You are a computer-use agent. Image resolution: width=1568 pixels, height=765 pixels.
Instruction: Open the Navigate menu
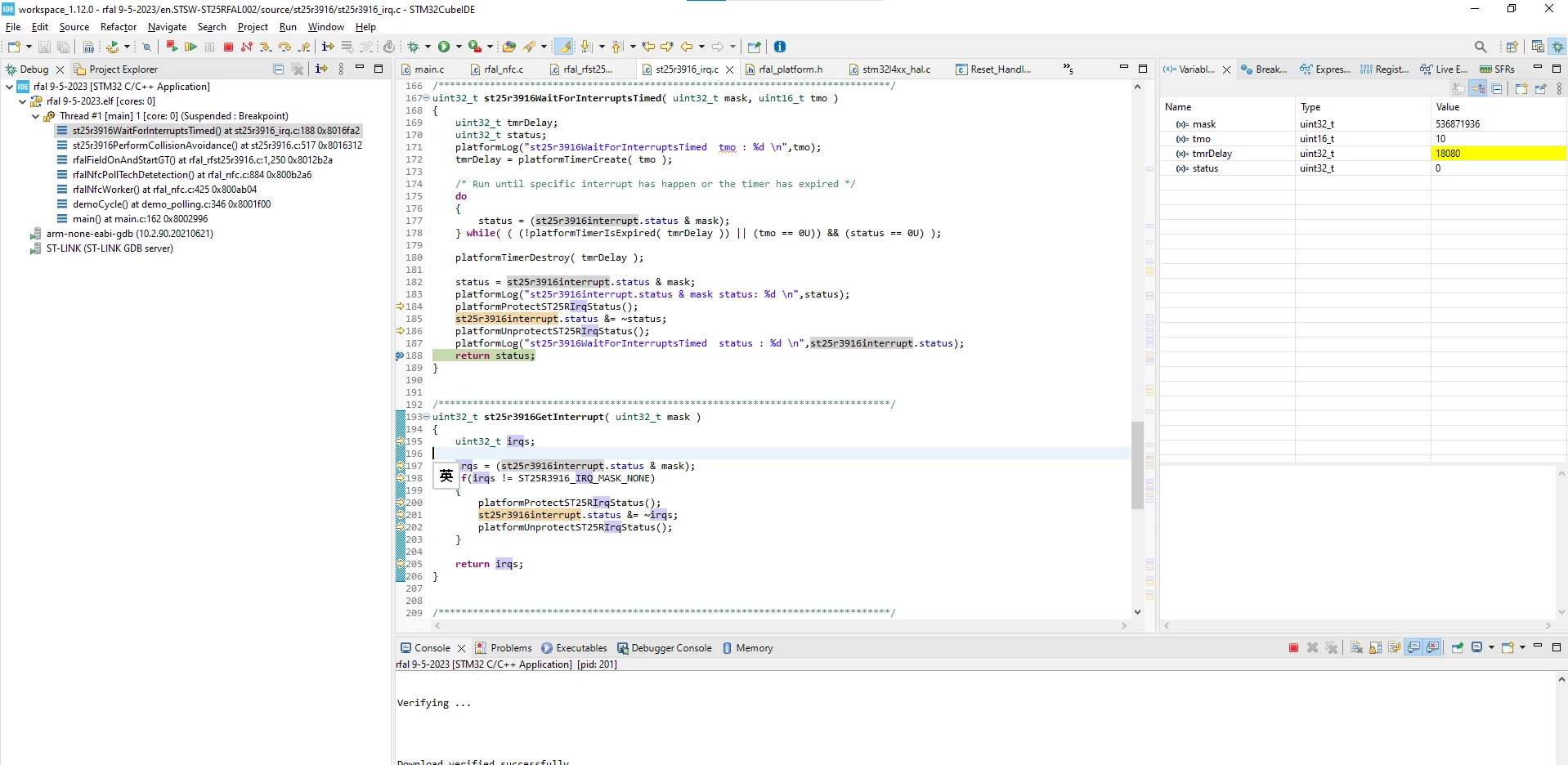[x=167, y=27]
